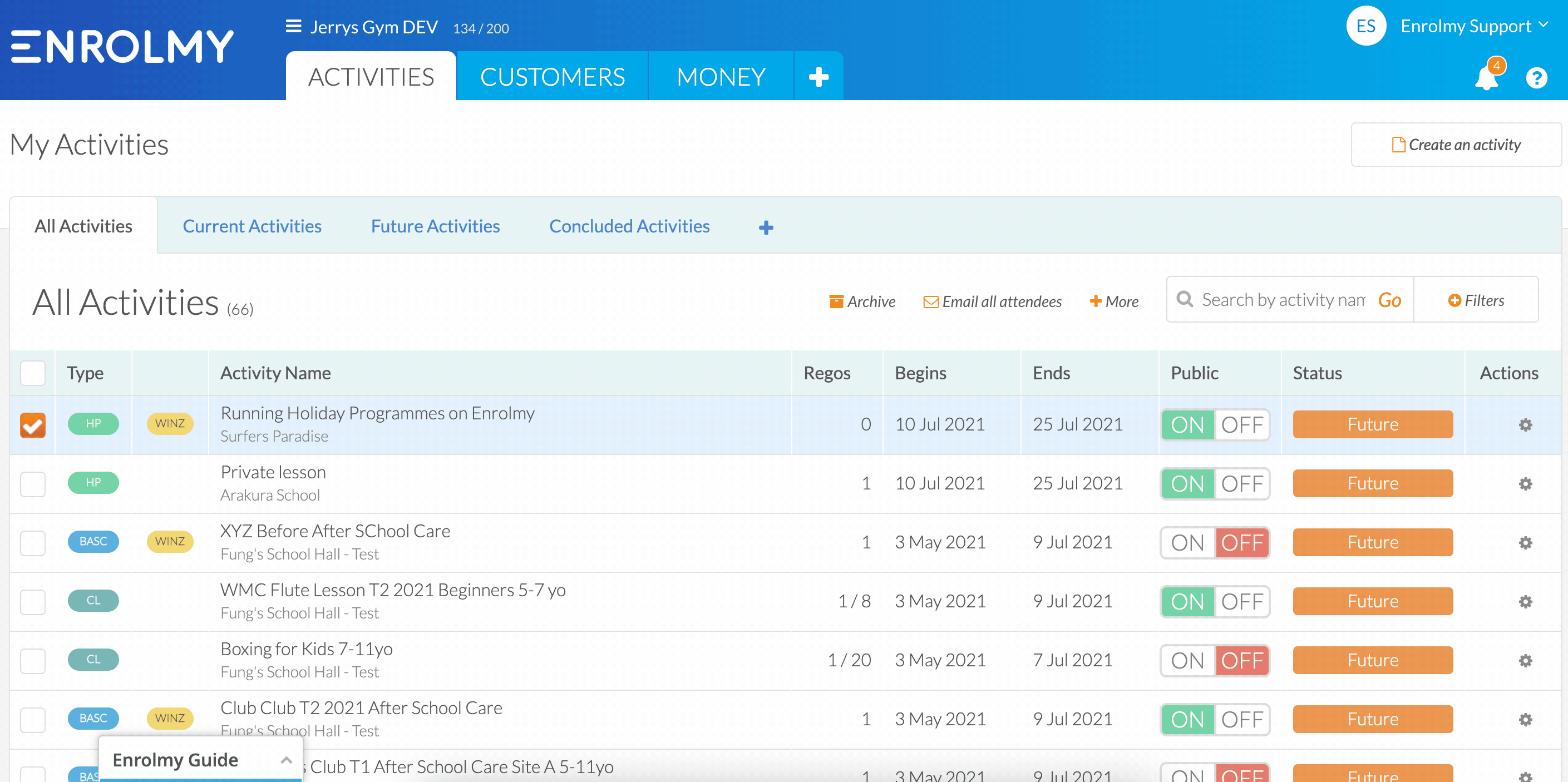Screen dimensions: 1568x782
Task: Click CL badge on Boxing for Kids row
Action: tap(93, 660)
